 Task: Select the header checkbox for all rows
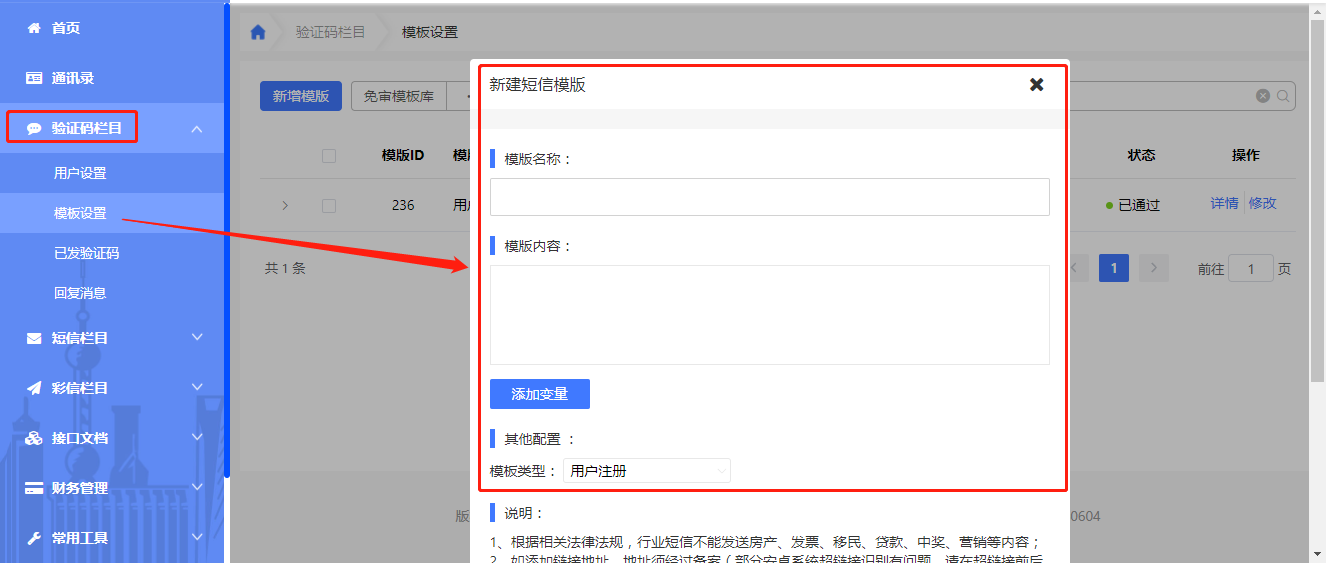329,156
